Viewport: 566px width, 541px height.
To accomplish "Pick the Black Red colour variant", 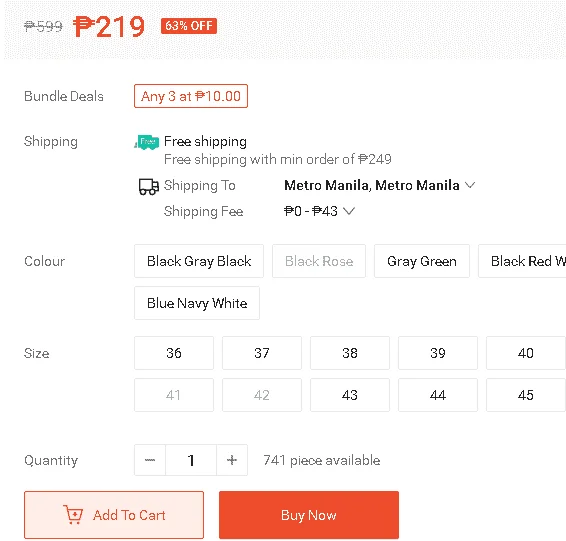I will (522, 261).
